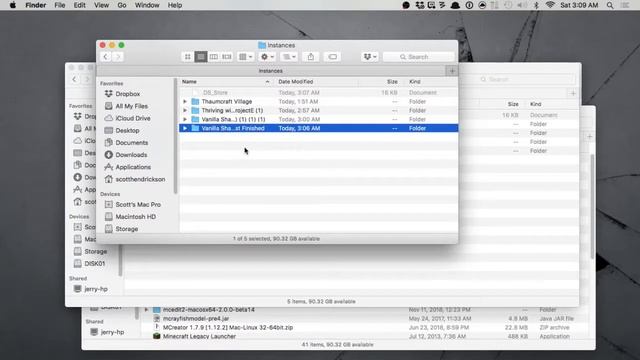Select mcrayfishmodel-pre4.jar in back window

click(x=196, y=318)
